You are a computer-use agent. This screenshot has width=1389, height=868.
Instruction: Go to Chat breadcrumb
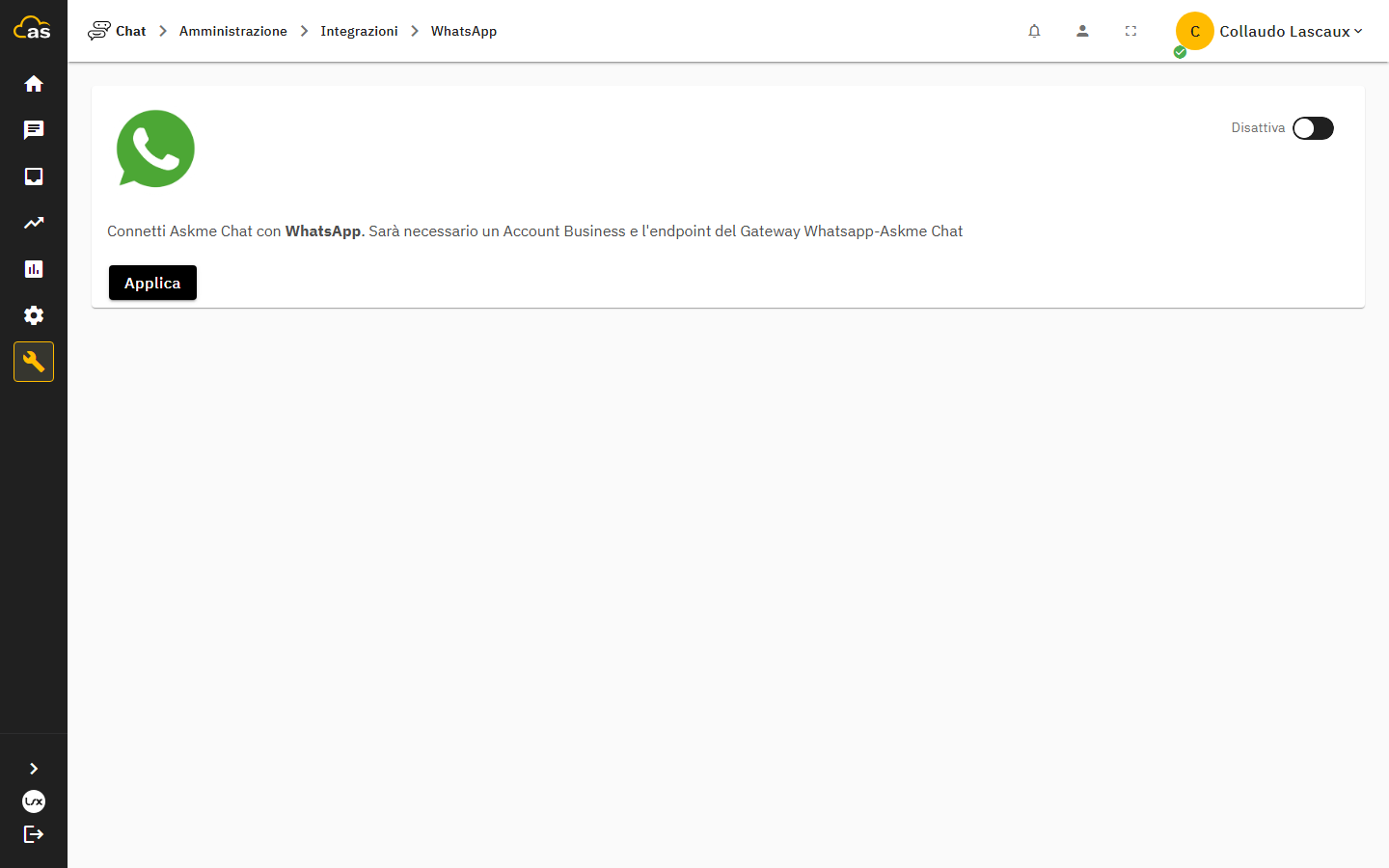coord(131,31)
